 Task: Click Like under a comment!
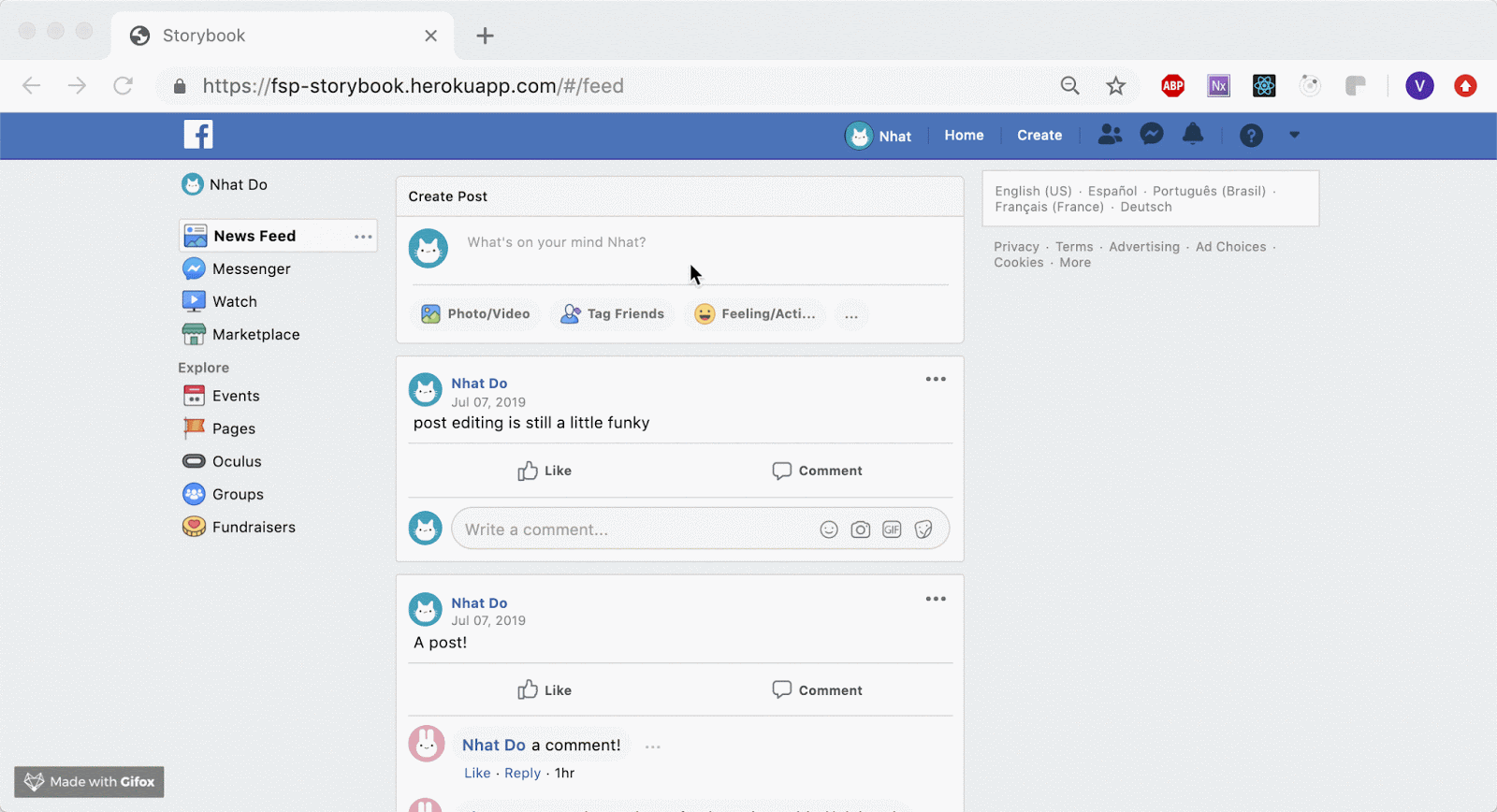[477, 773]
